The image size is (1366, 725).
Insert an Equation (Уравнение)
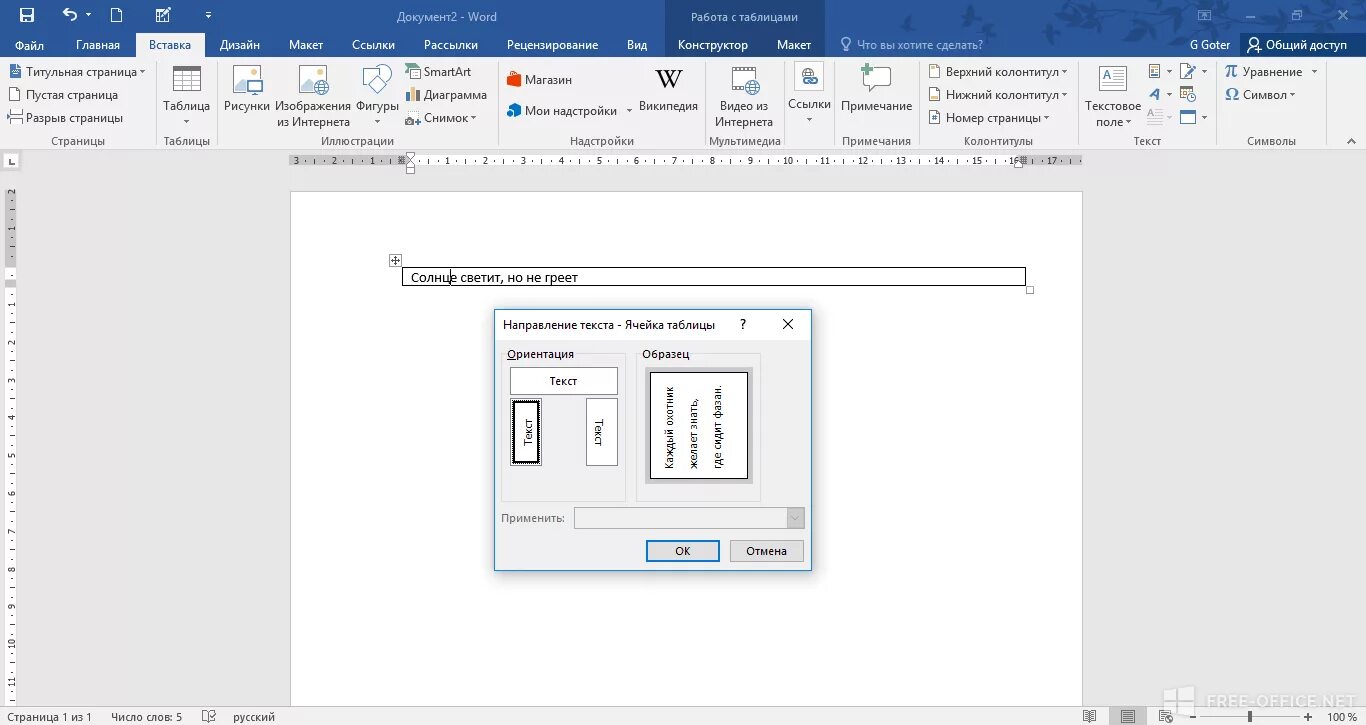[1265, 72]
